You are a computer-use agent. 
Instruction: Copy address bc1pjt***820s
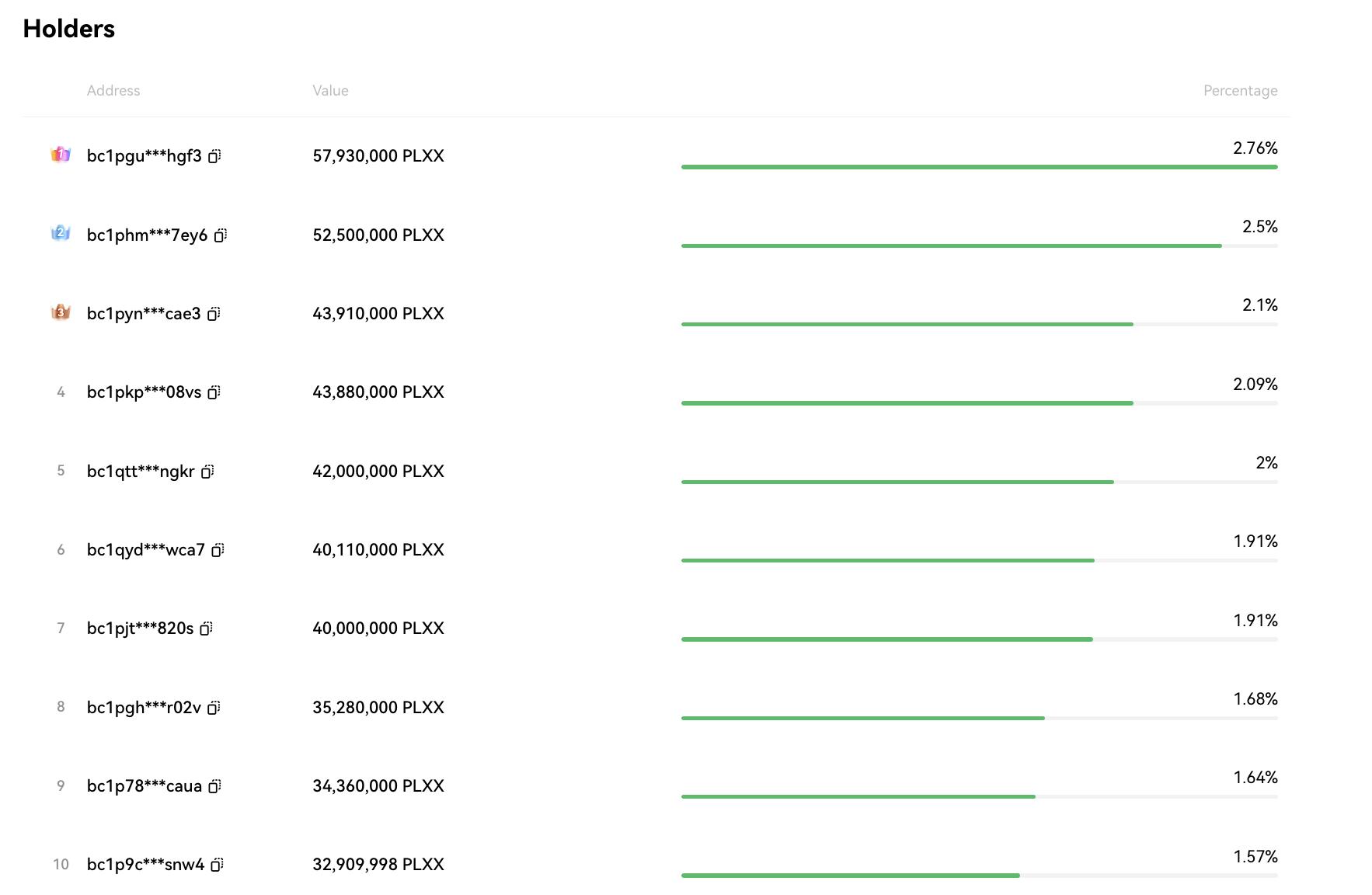[206, 629]
